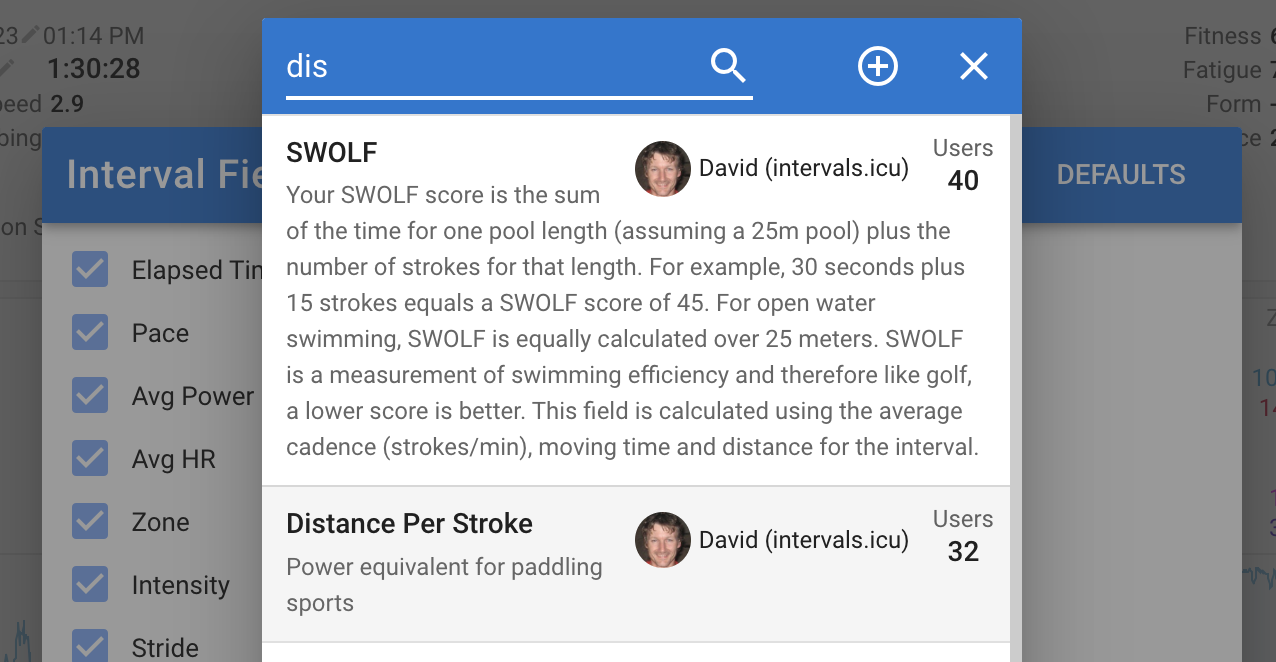Click David's avatar on SWOLF entry

coord(663,169)
